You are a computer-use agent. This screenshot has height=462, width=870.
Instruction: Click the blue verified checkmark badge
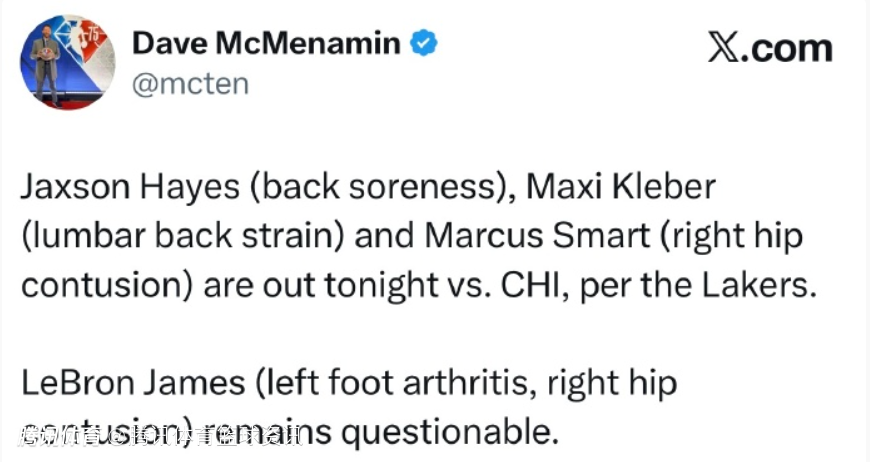[424, 43]
